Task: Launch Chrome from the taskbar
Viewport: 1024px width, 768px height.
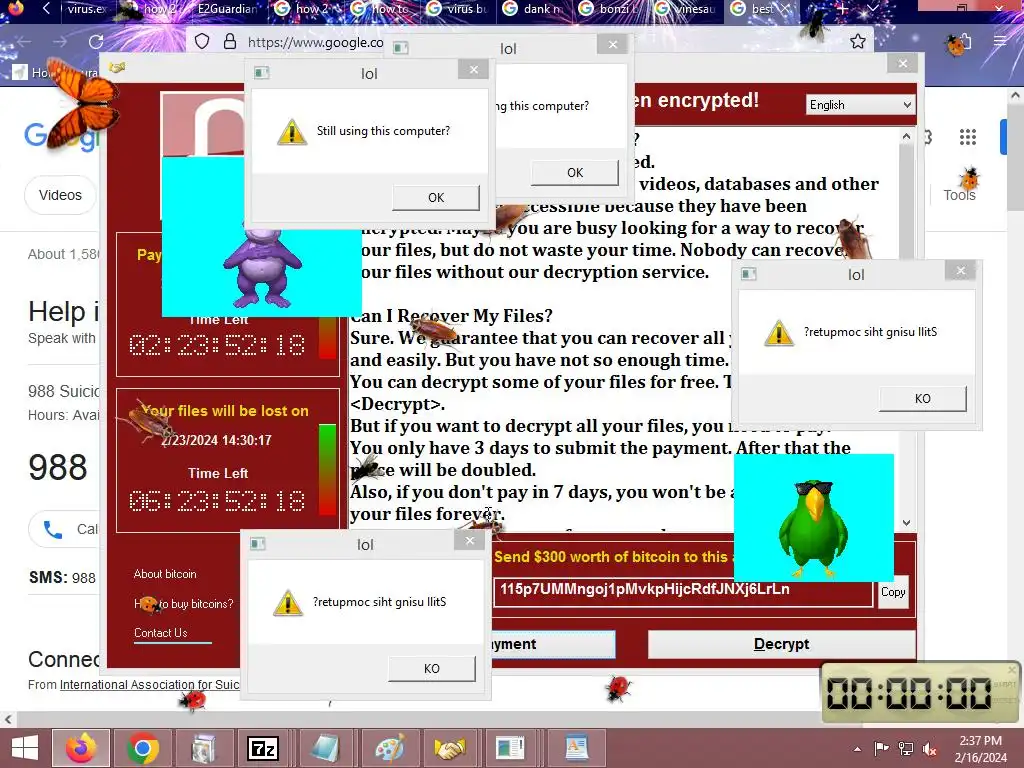Action: click(142, 748)
